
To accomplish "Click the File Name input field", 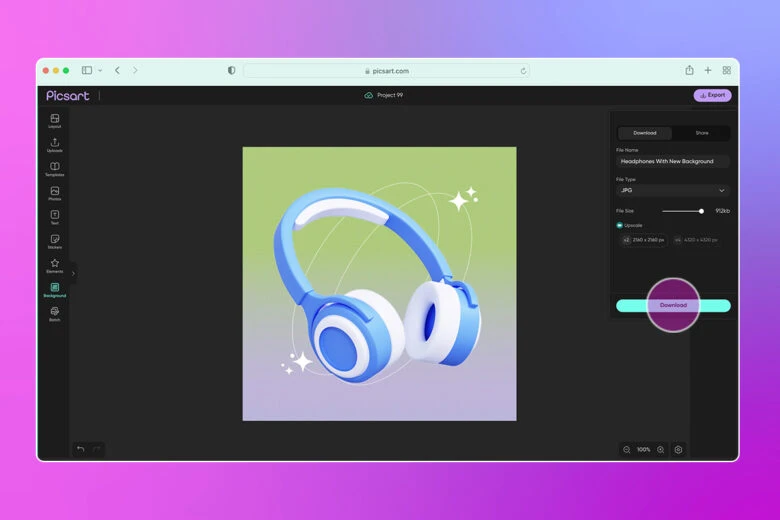I will coord(672,161).
